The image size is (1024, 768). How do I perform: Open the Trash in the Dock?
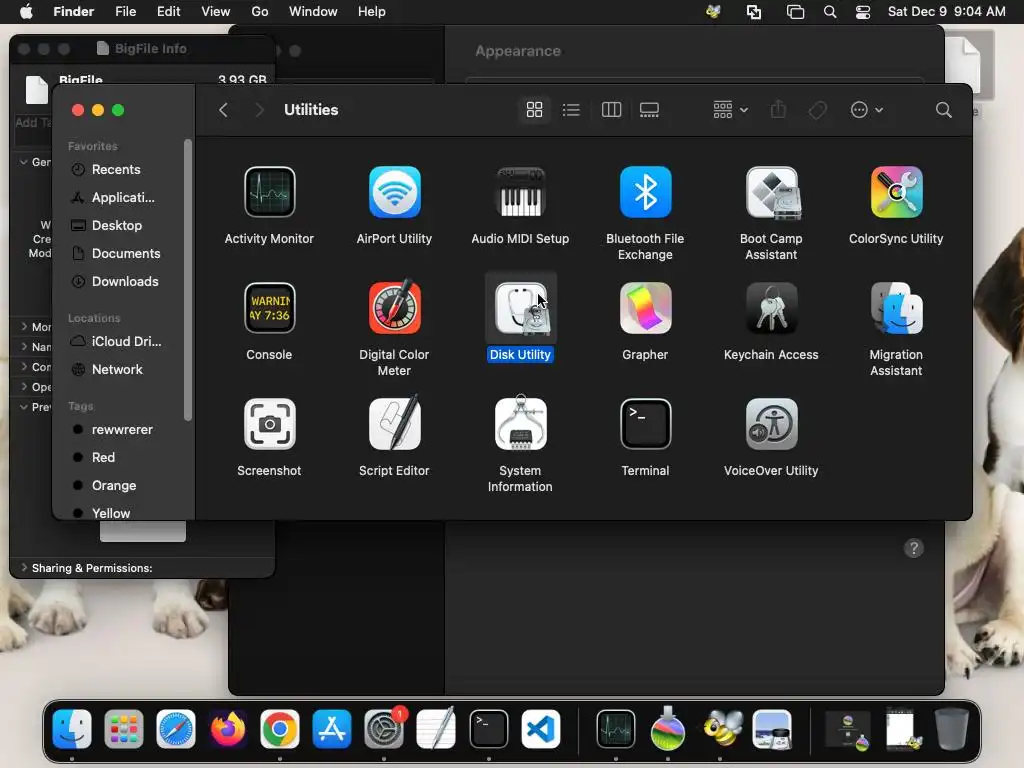click(x=952, y=729)
